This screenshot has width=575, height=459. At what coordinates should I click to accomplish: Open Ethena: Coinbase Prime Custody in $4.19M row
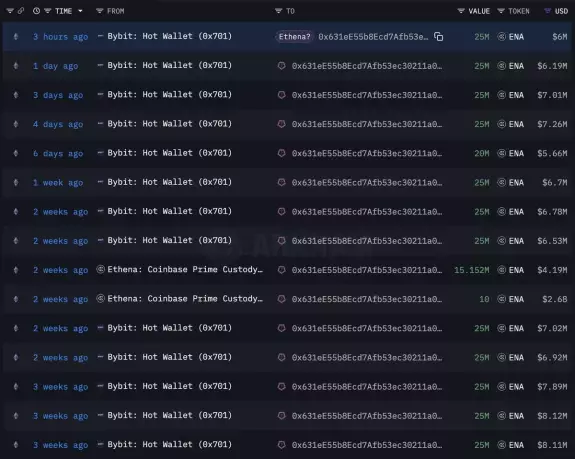[185, 269]
